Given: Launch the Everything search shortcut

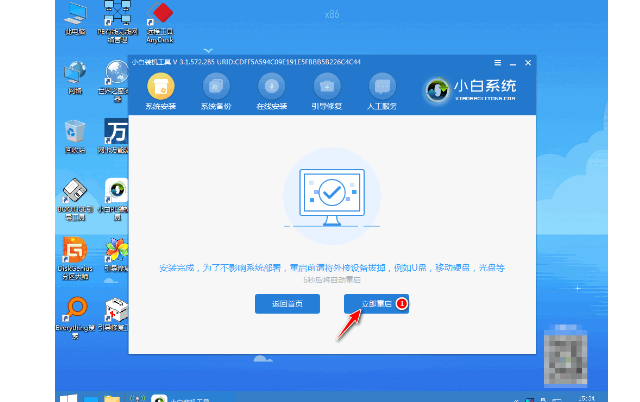Looking at the screenshot, I should click(74, 309).
